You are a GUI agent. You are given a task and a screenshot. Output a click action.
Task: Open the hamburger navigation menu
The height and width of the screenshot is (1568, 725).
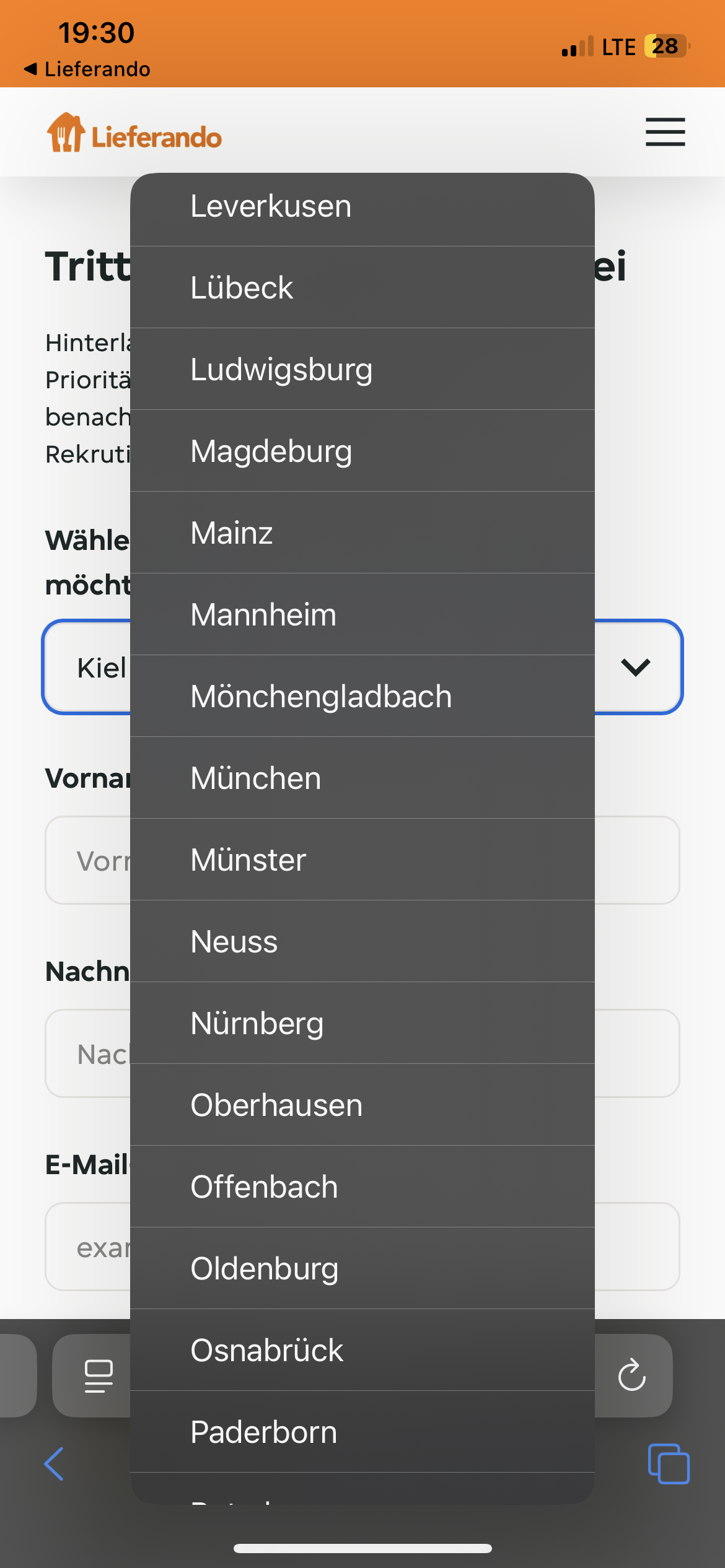[665, 132]
